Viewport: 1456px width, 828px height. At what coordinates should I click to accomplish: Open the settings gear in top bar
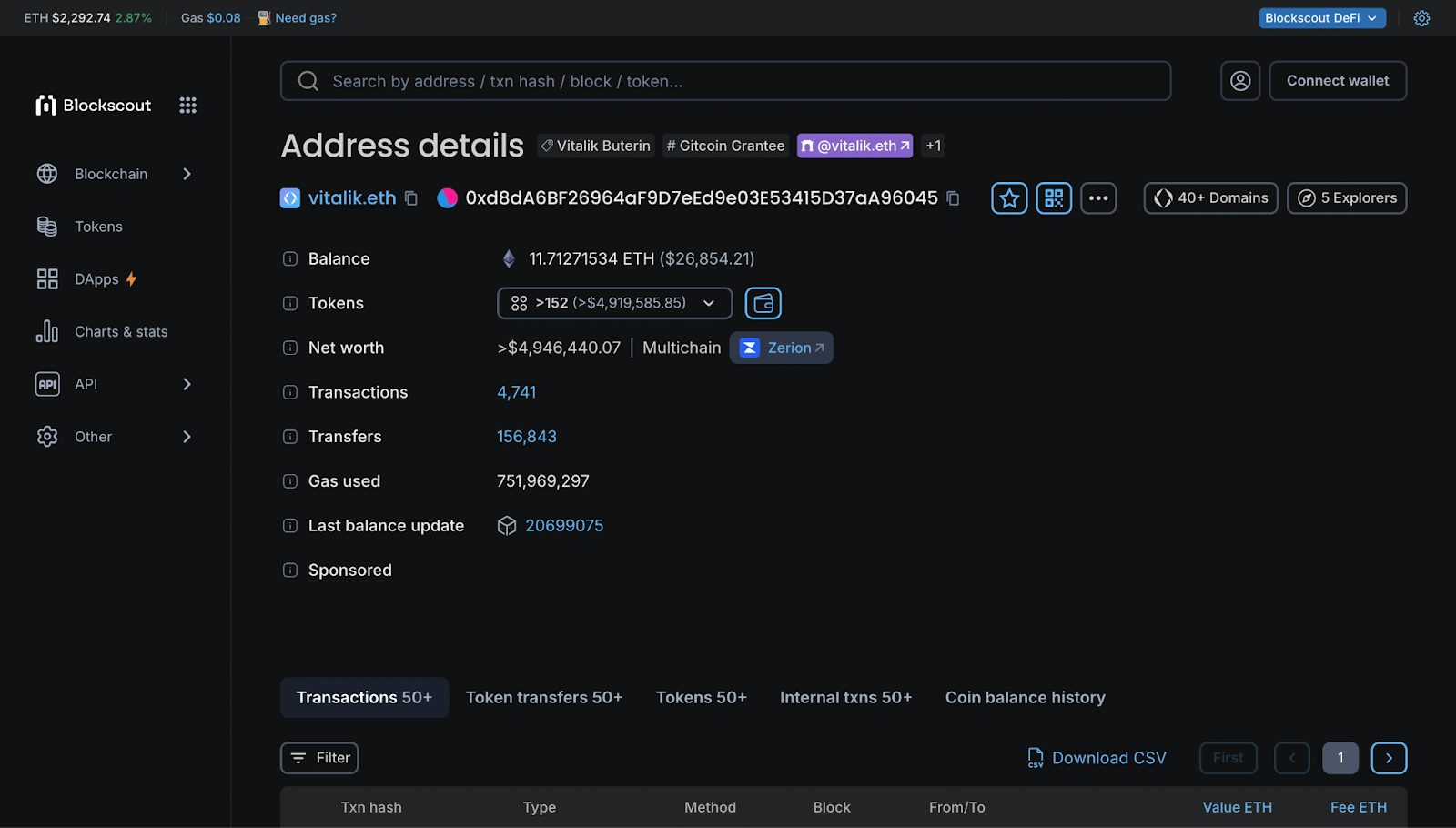[1421, 18]
